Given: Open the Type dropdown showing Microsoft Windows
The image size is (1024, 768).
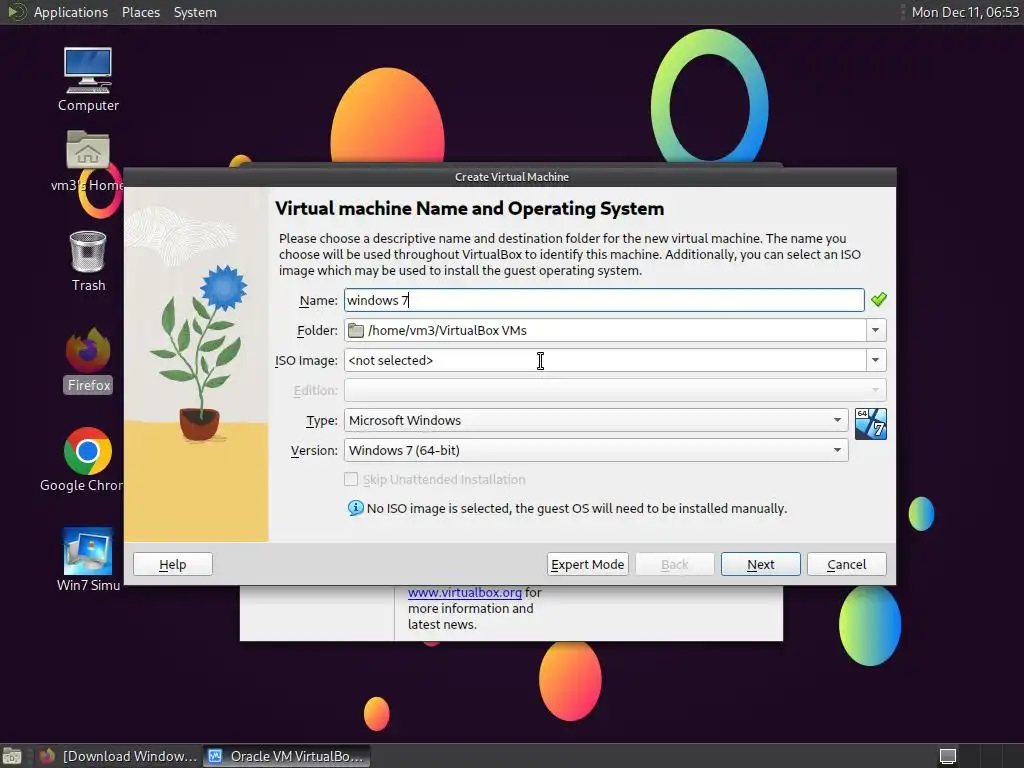Looking at the screenshot, I should 596,421.
